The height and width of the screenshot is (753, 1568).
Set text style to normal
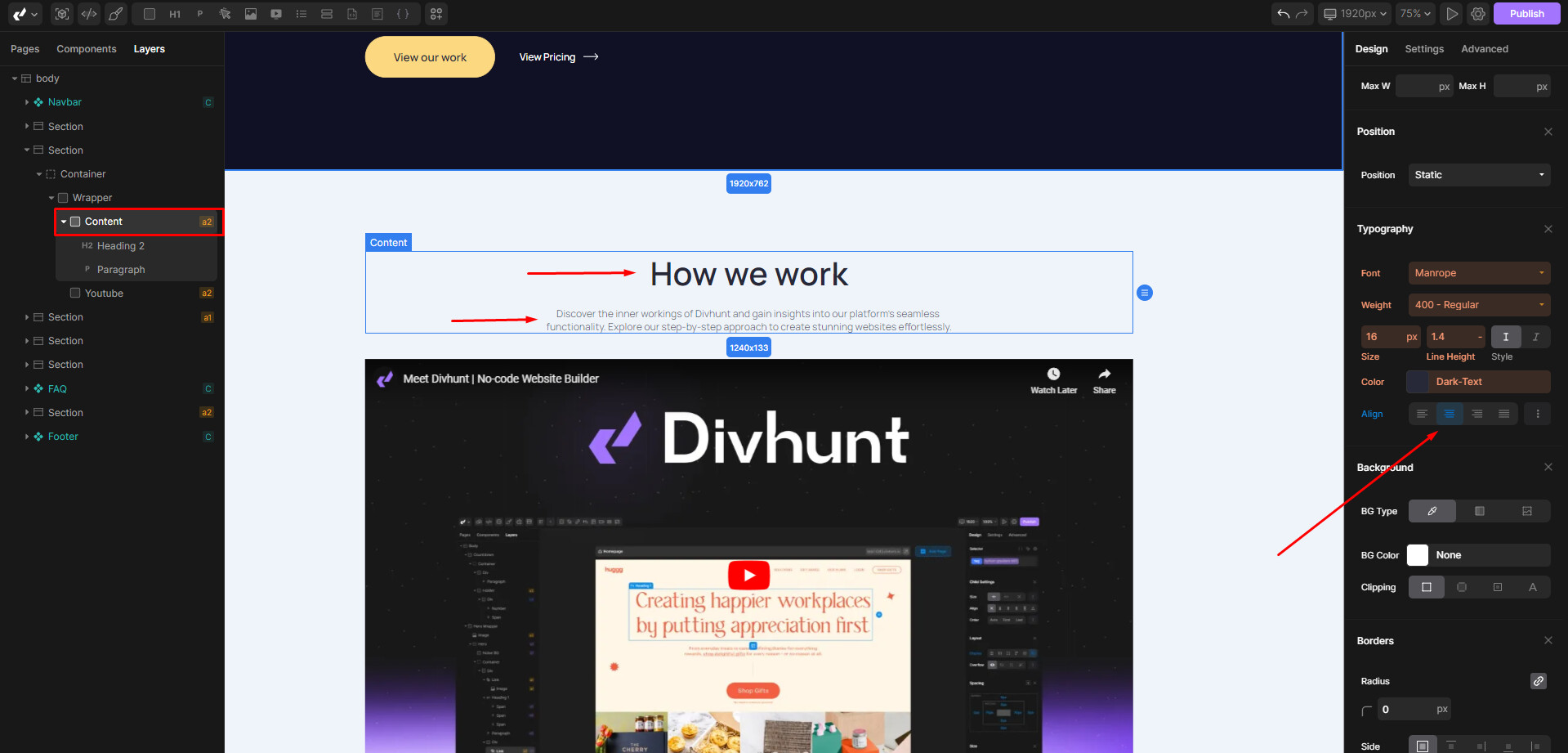click(1506, 337)
